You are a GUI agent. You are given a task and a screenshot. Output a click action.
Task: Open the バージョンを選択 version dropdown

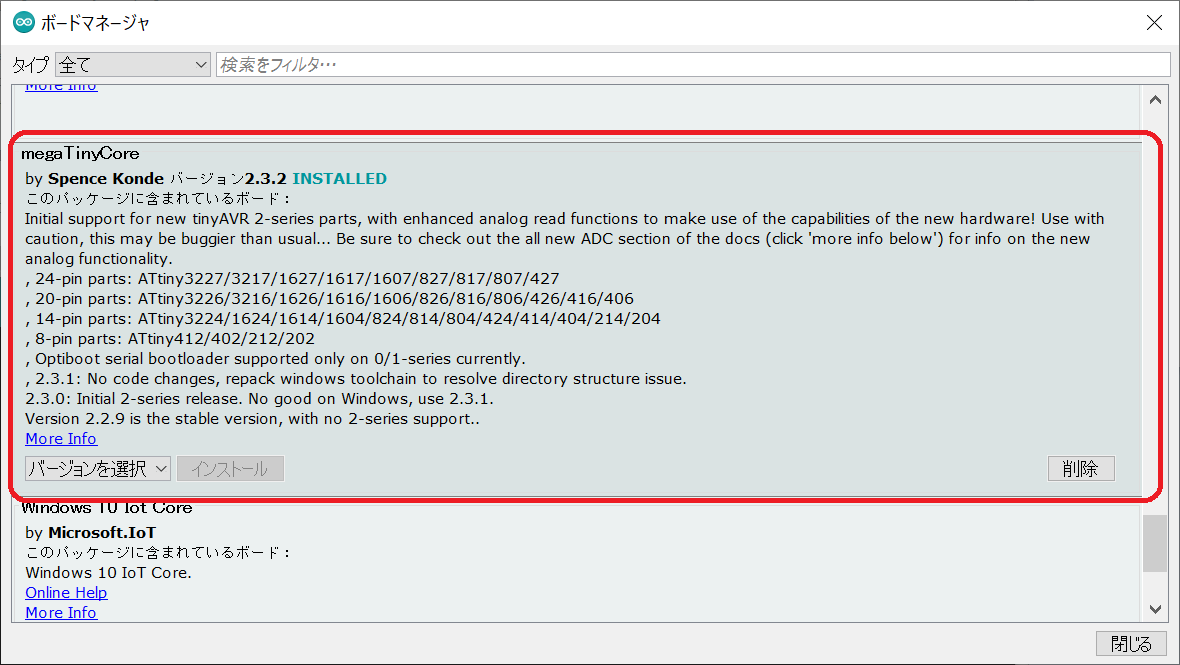(x=98, y=469)
